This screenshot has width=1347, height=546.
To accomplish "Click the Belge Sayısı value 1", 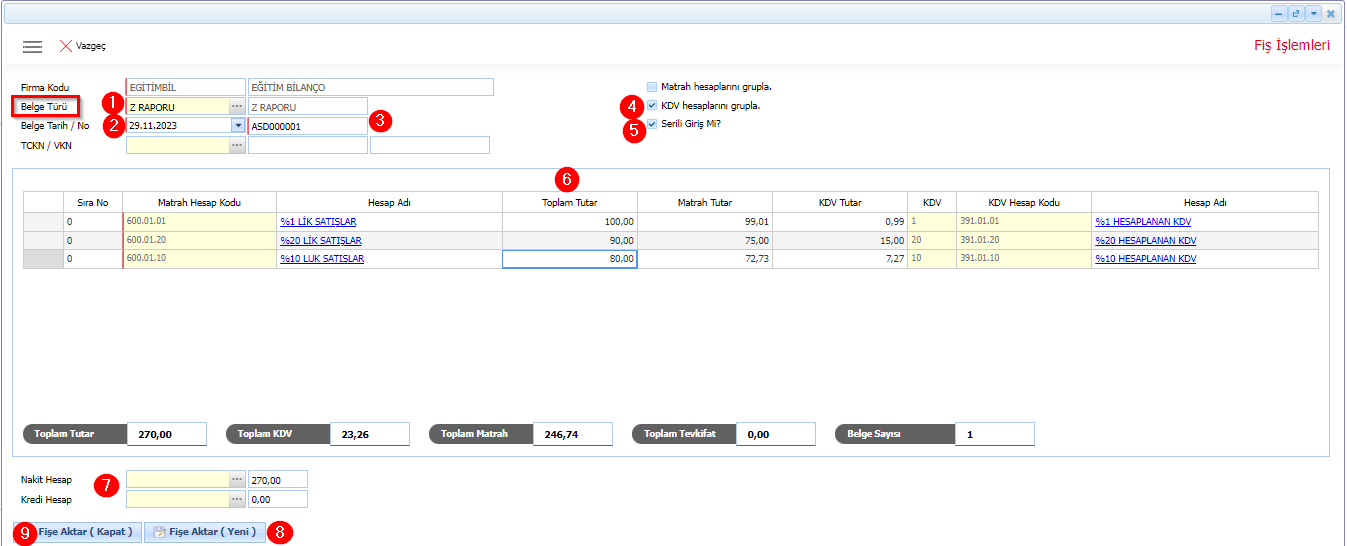I will coord(995,434).
